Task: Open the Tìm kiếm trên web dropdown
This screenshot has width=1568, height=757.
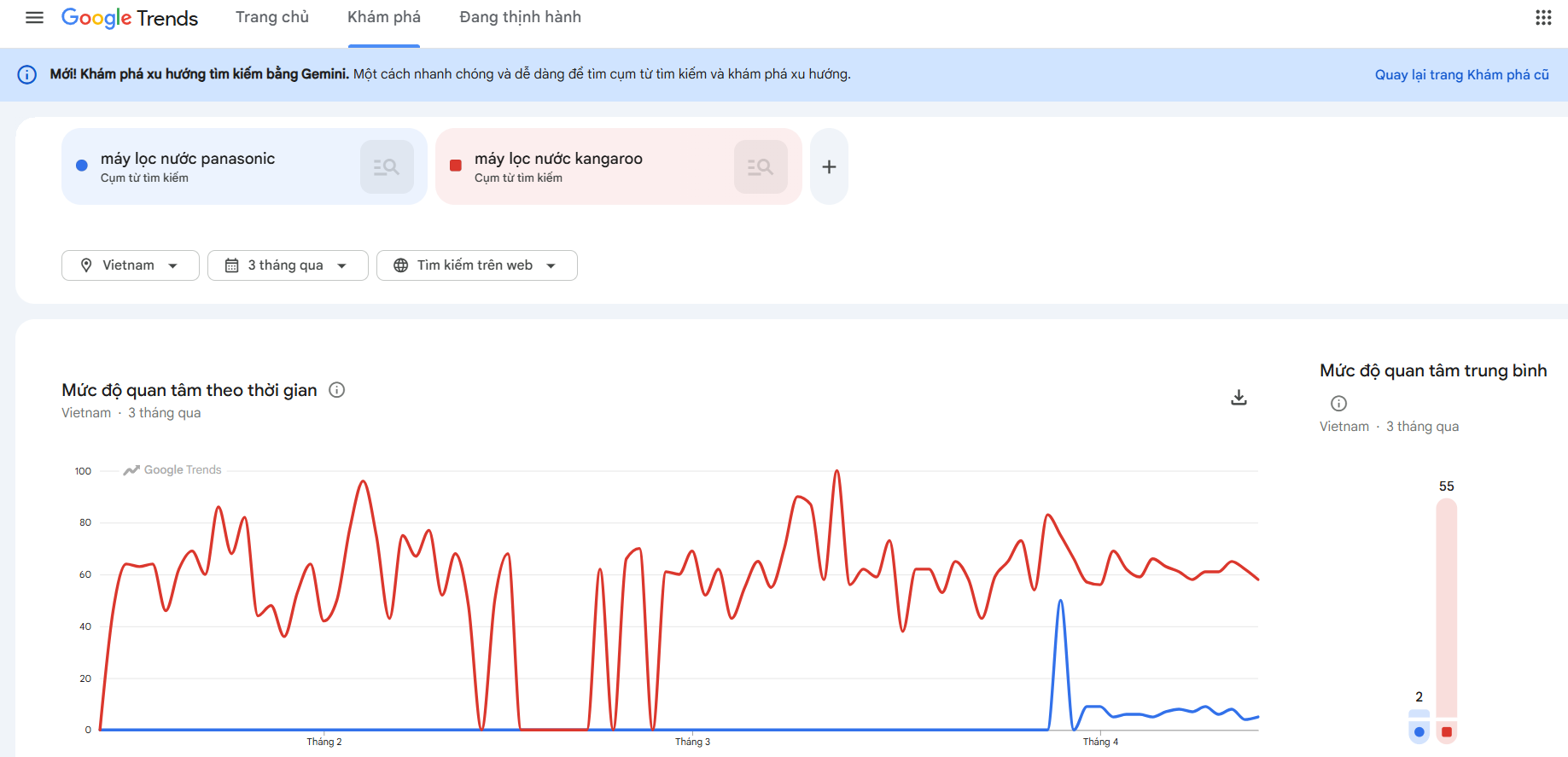Action: click(476, 265)
